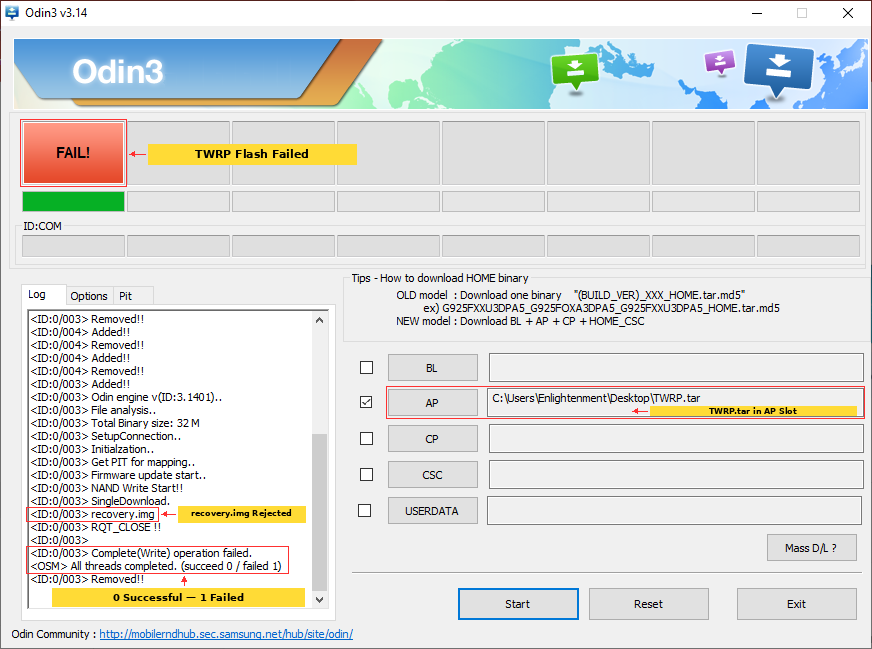Click the Mass D/L ? button
Screen dimensions: 872x649
pyautogui.click(x=811, y=548)
